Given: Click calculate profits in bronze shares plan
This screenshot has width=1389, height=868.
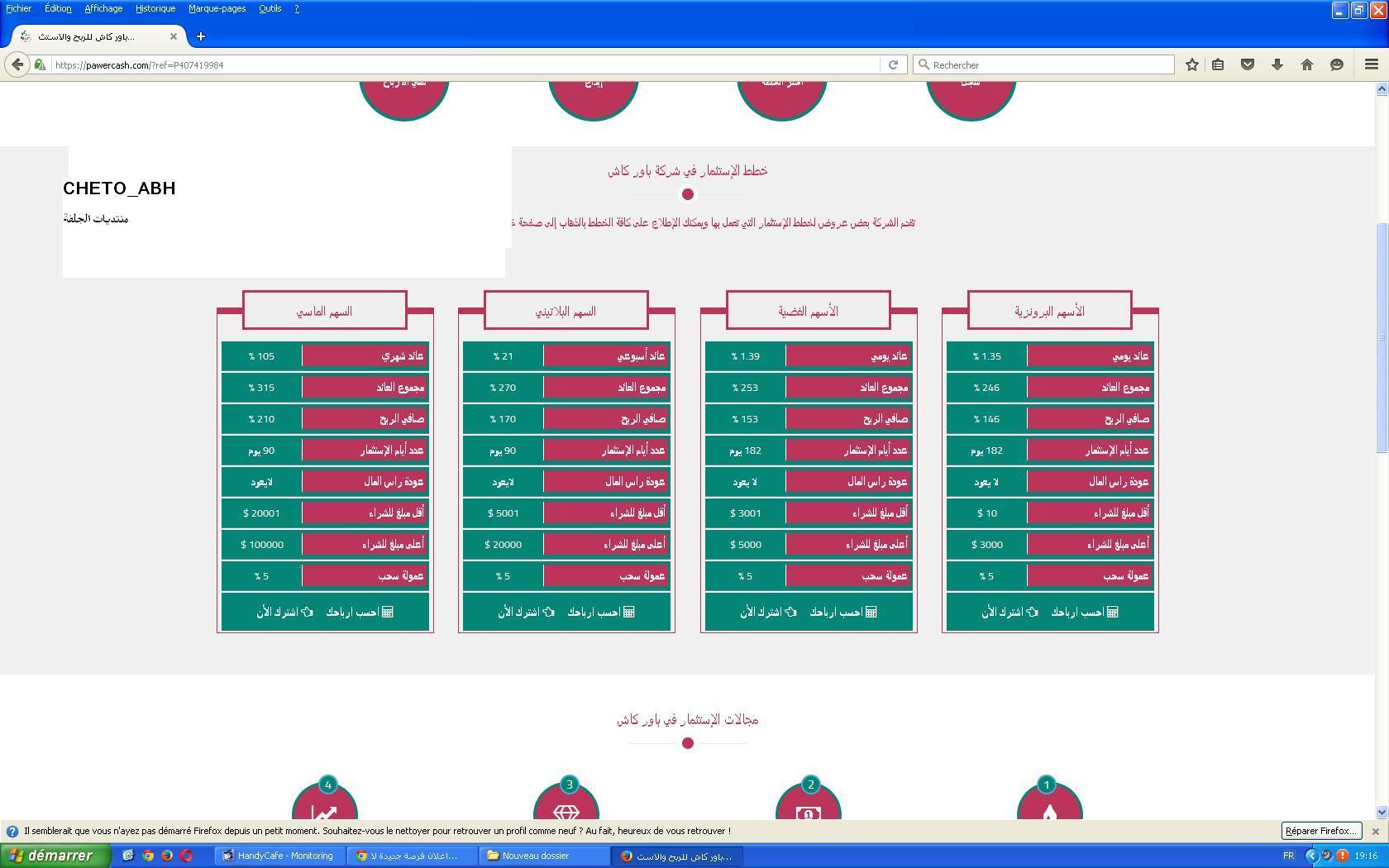Looking at the screenshot, I should coord(1085,612).
